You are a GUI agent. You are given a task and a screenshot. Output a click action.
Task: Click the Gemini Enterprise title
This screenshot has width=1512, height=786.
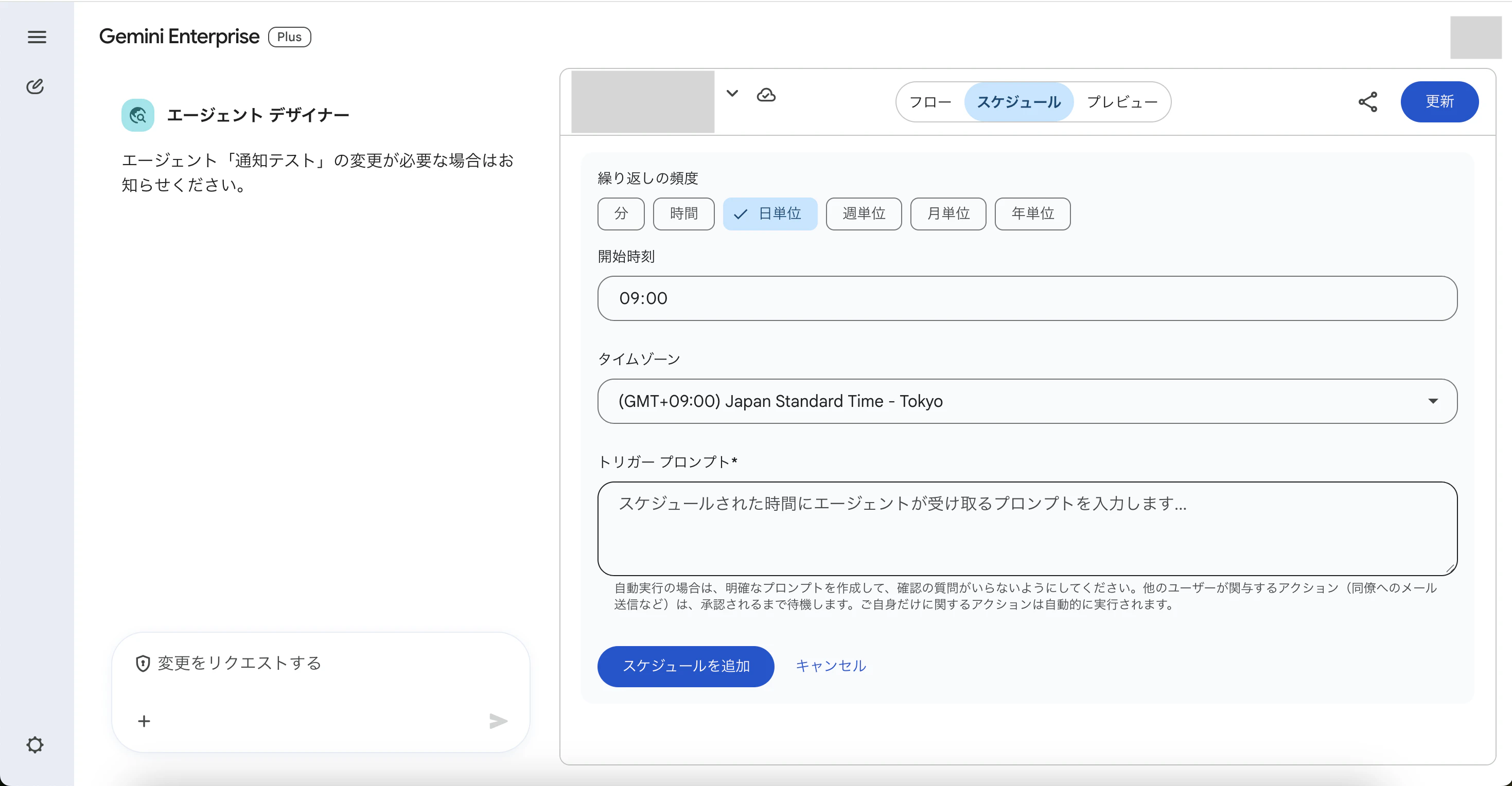pyautogui.click(x=179, y=37)
